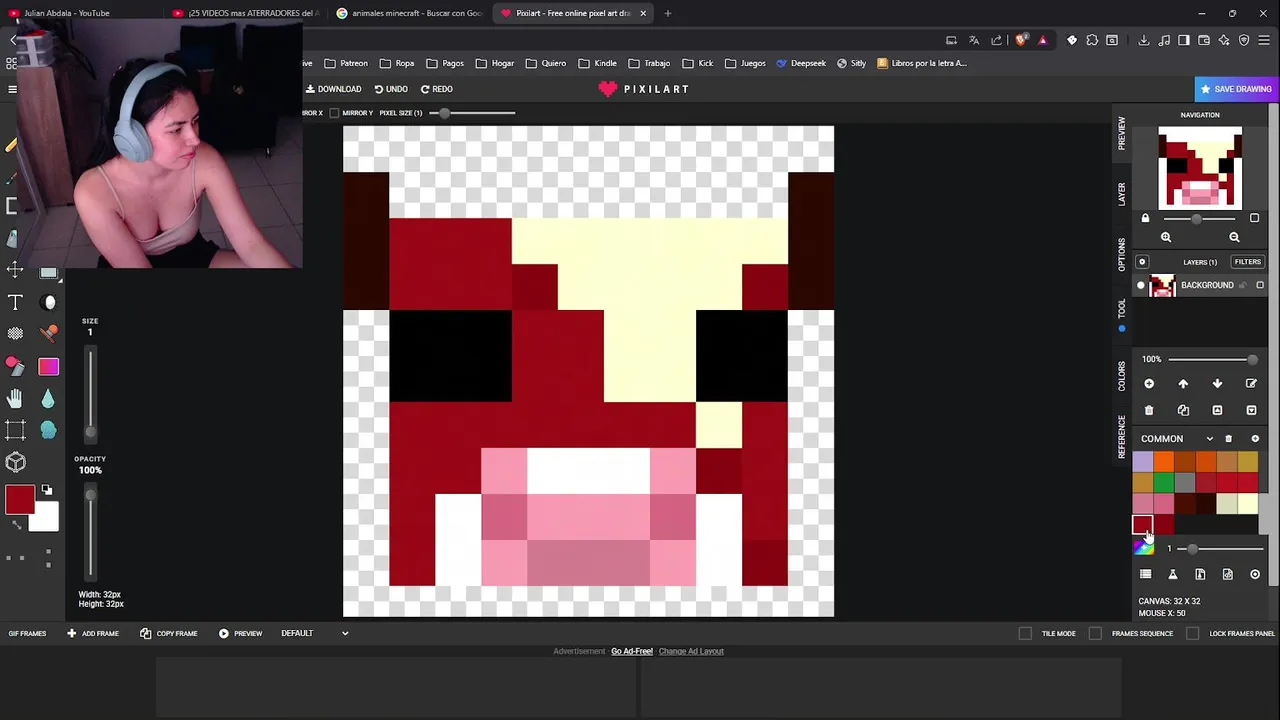1280x720 pixels.
Task: Select Background layer thumbnail
Action: 1162,286
